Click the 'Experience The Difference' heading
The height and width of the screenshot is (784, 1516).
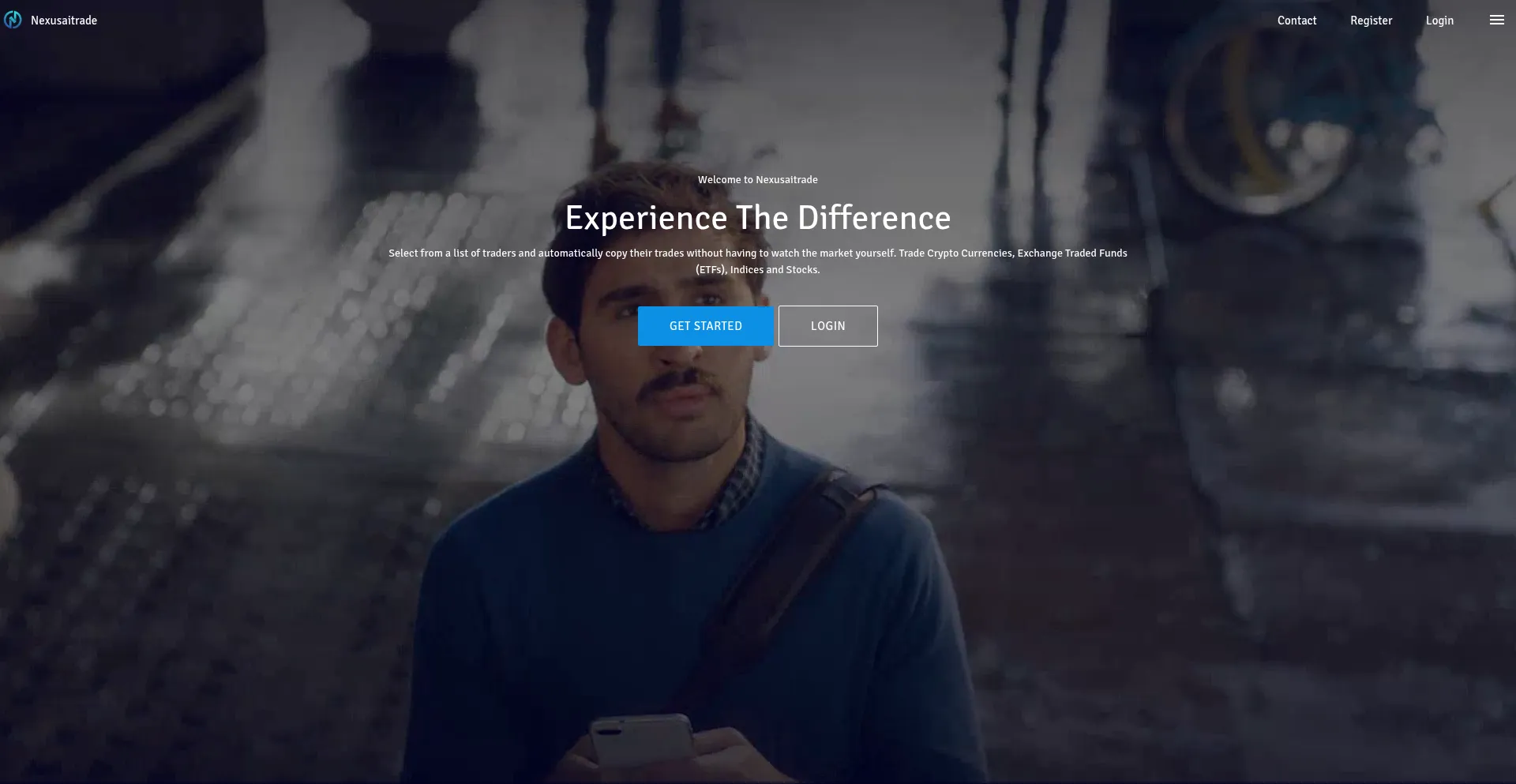point(758,218)
